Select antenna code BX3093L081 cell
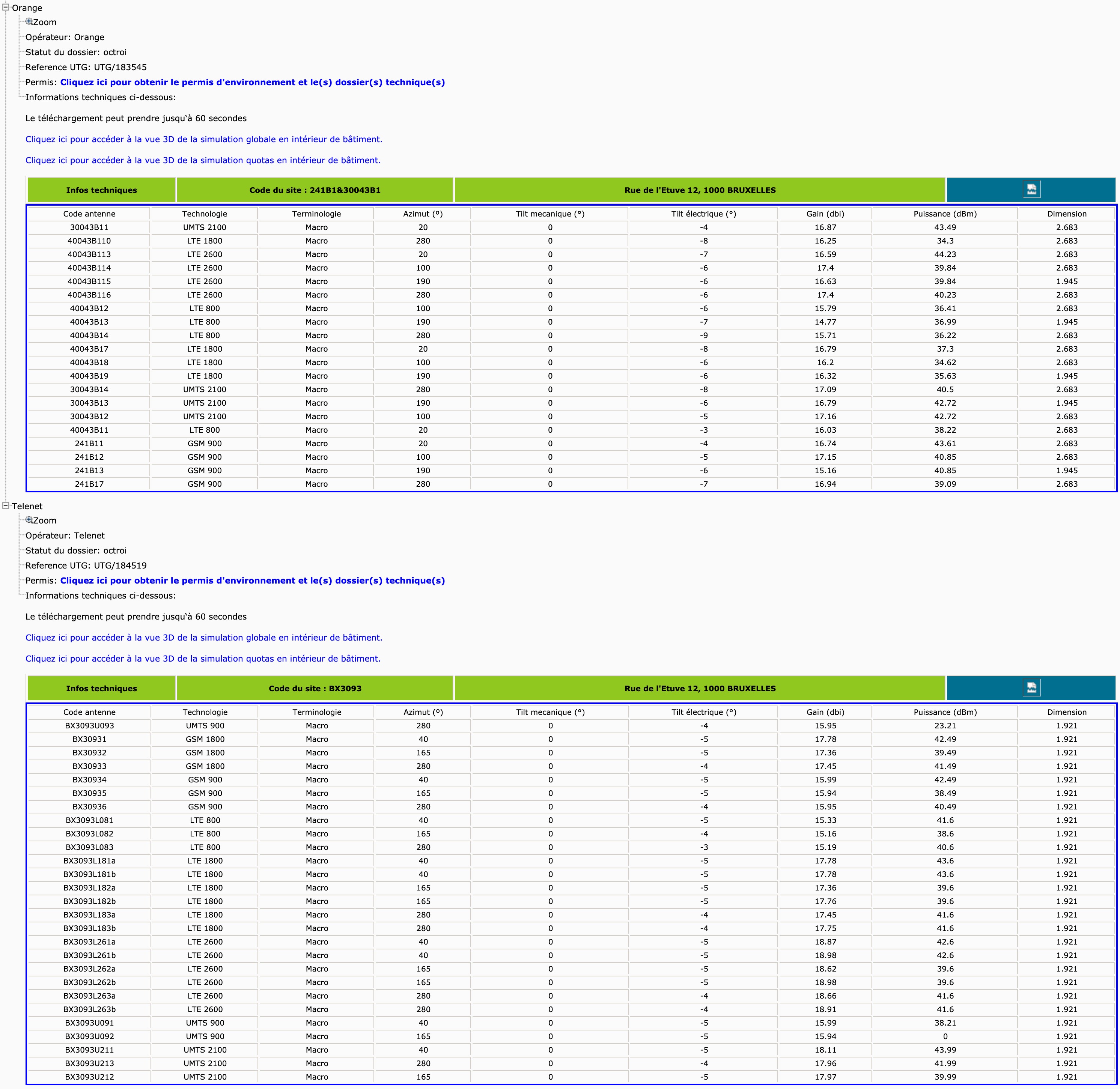 coord(89,820)
